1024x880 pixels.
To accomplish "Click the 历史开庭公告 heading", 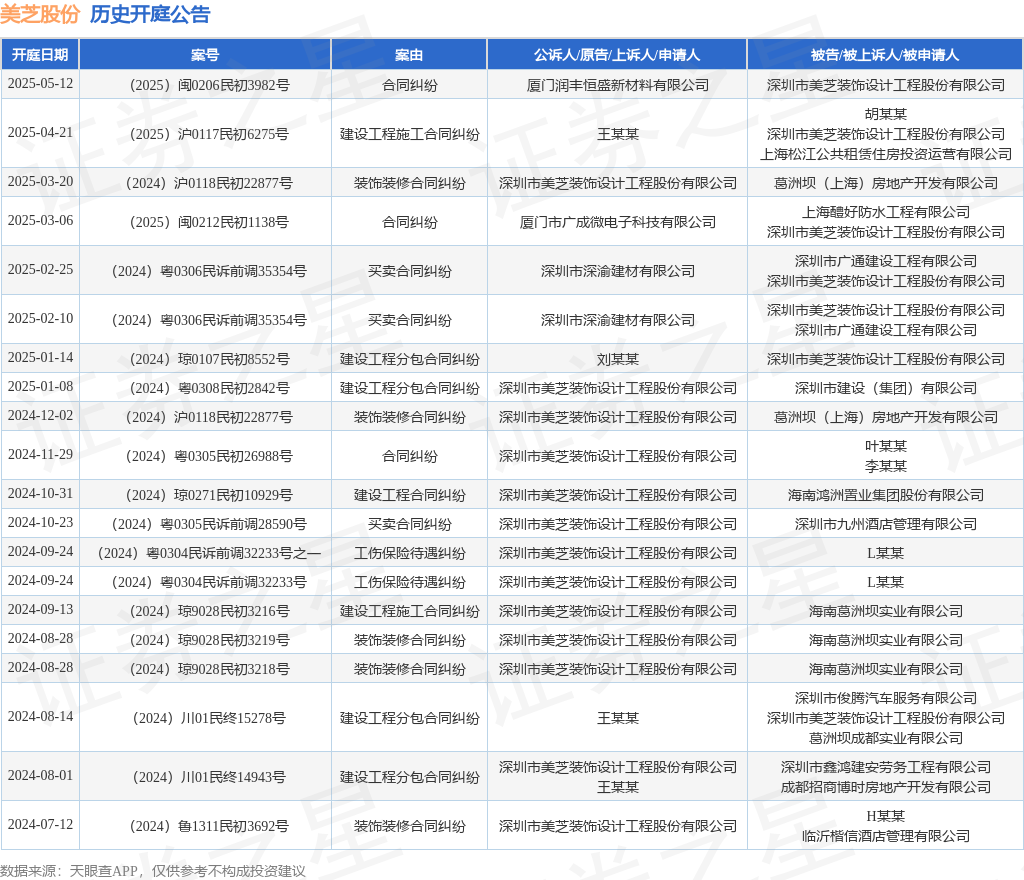I will point(150,14).
